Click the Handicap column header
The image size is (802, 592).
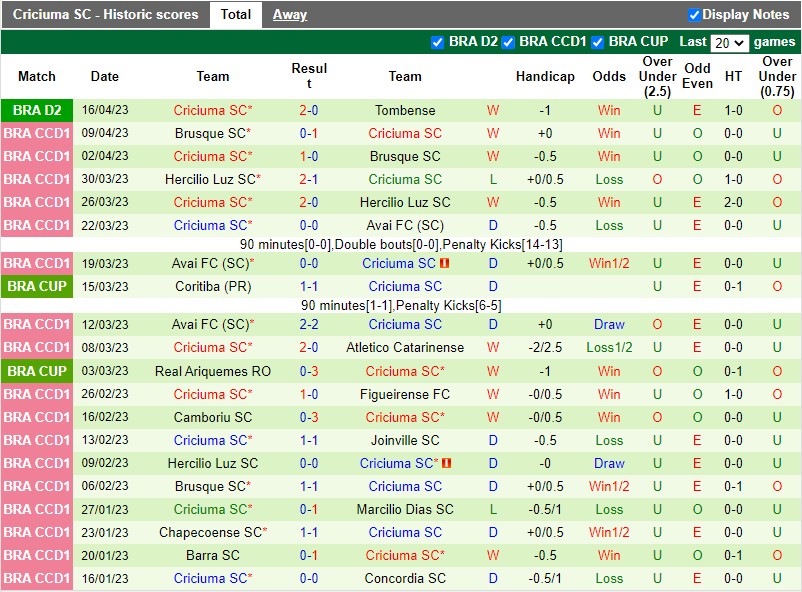coord(545,76)
